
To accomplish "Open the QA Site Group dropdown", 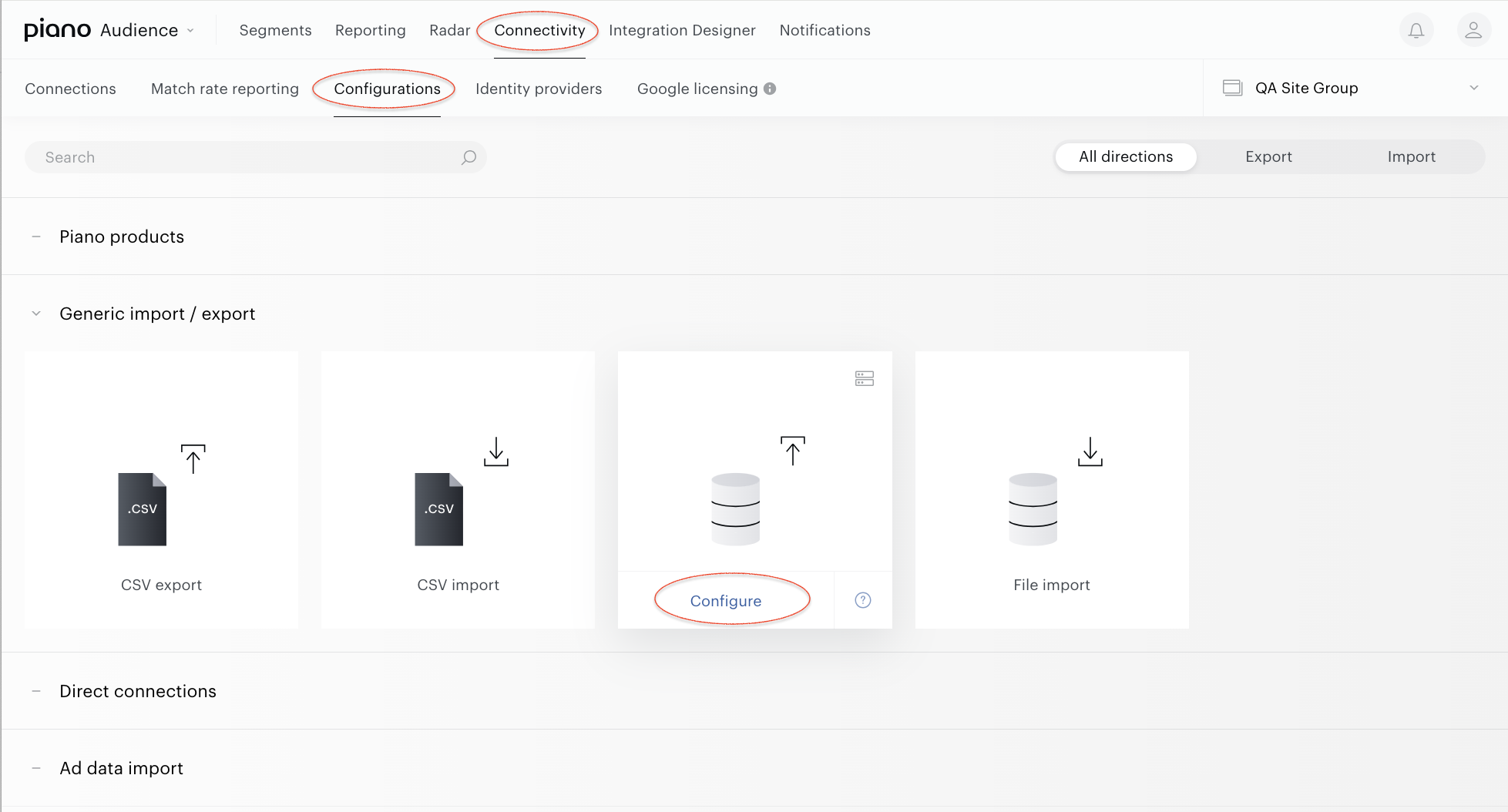I will tap(1355, 88).
